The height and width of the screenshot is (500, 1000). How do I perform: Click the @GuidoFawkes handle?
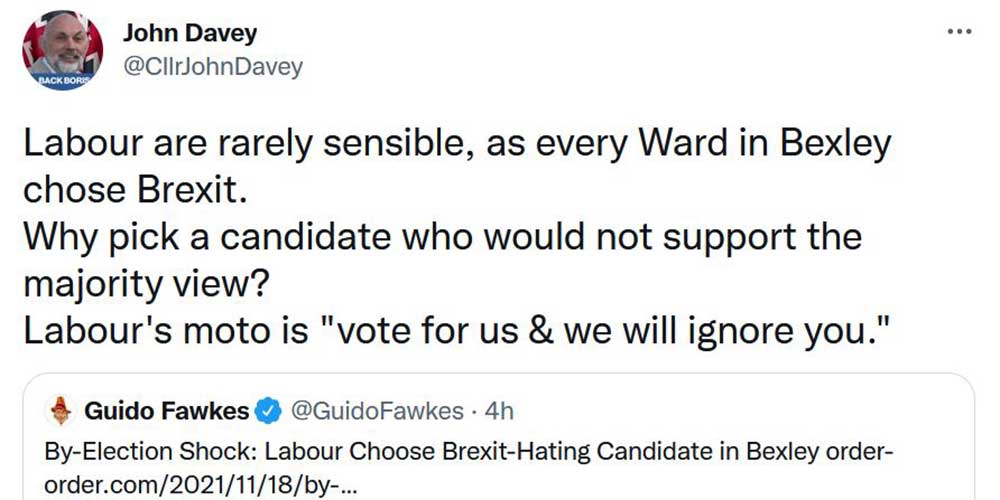[x=375, y=410]
